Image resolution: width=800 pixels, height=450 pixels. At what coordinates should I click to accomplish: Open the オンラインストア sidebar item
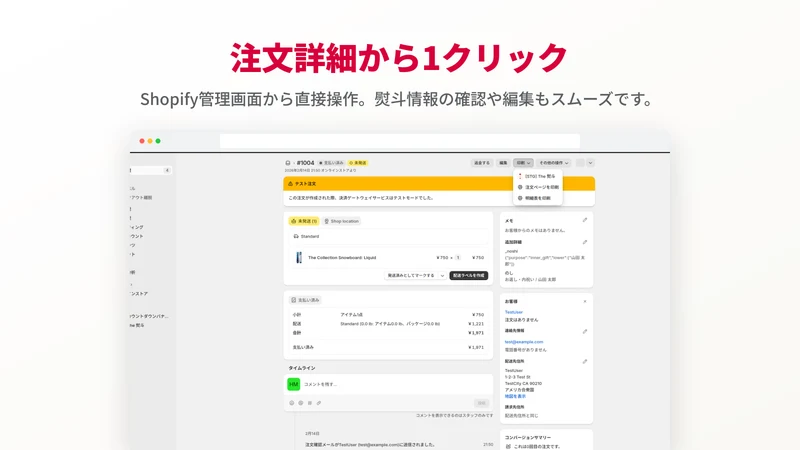pyautogui.click(x=139, y=294)
